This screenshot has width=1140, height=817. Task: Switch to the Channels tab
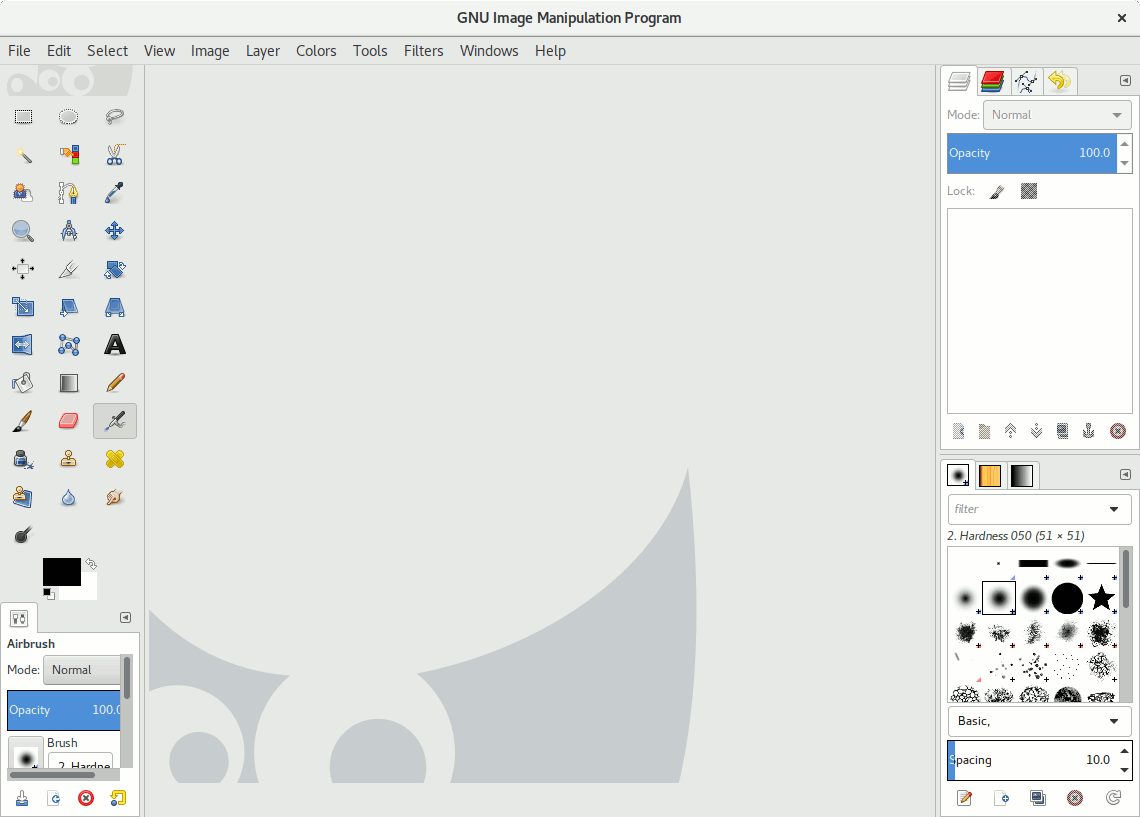(992, 81)
